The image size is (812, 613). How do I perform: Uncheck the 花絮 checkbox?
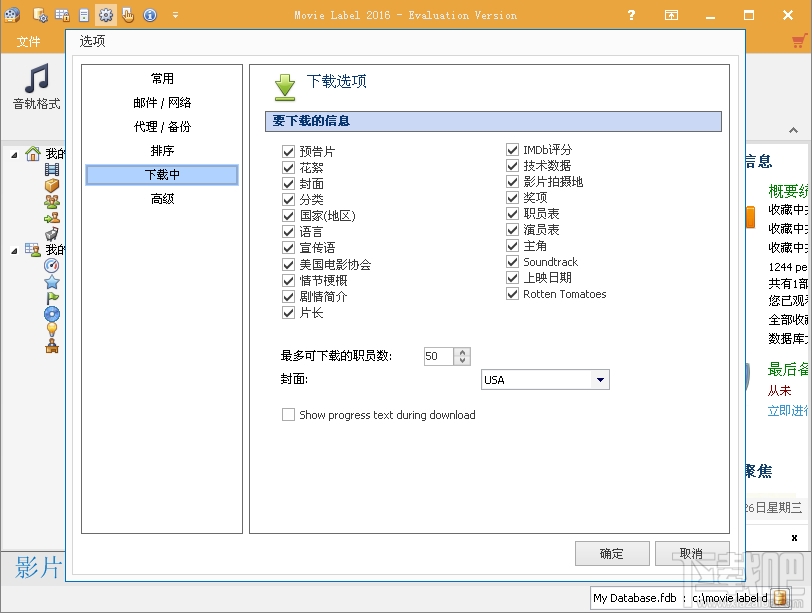pos(288,168)
